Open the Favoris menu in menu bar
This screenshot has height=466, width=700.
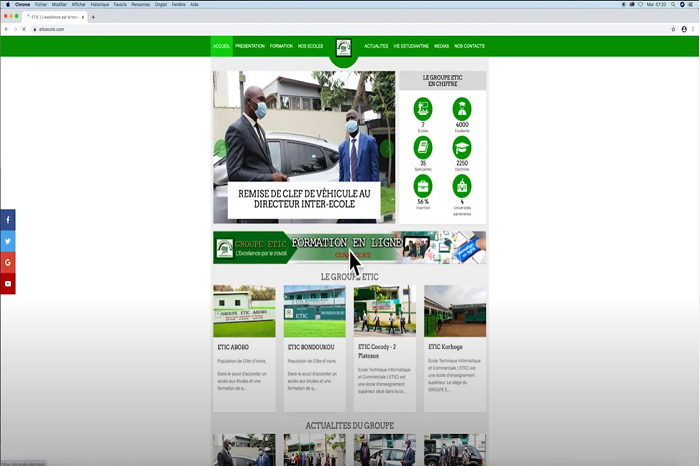(x=120, y=4)
